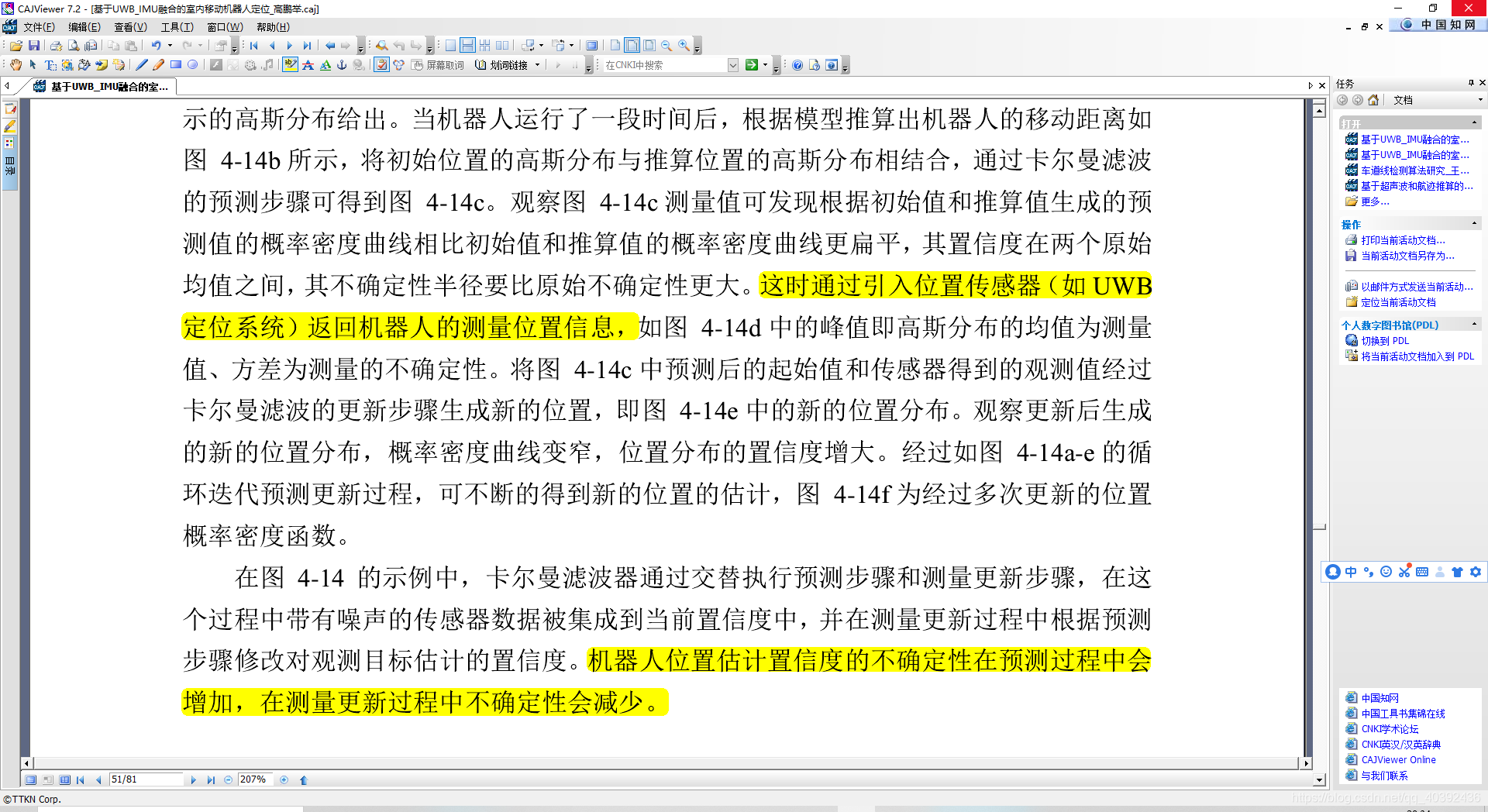The image size is (1488, 812).
Task: Toggle third view mode button in status bar
Action: pyautogui.click(x=65, y=780)
